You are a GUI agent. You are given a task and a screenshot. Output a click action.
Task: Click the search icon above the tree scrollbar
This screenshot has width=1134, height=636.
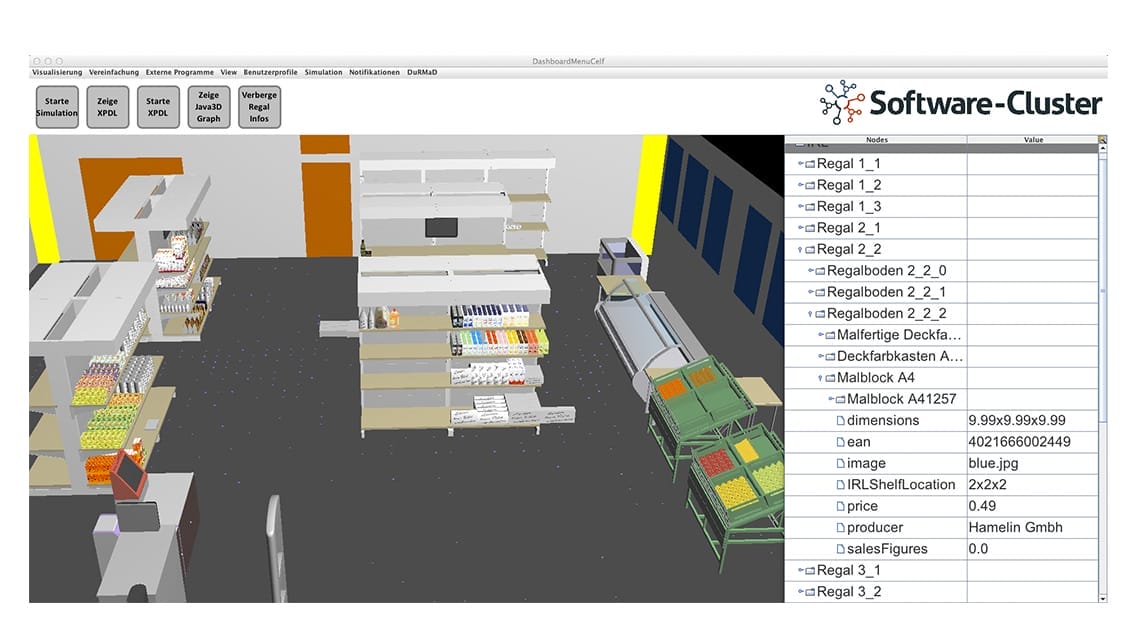pos(1102,140)
